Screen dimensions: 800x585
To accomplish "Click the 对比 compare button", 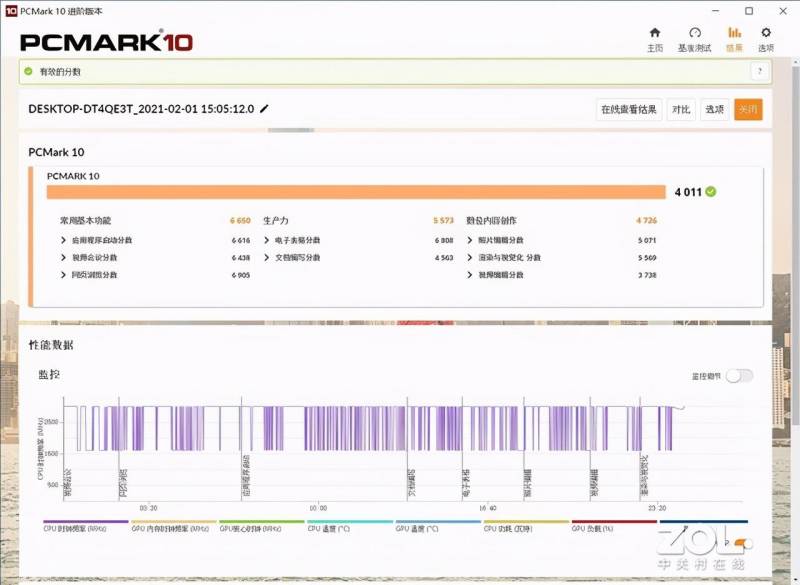I will pyautogui.click(x=681, y=110).
